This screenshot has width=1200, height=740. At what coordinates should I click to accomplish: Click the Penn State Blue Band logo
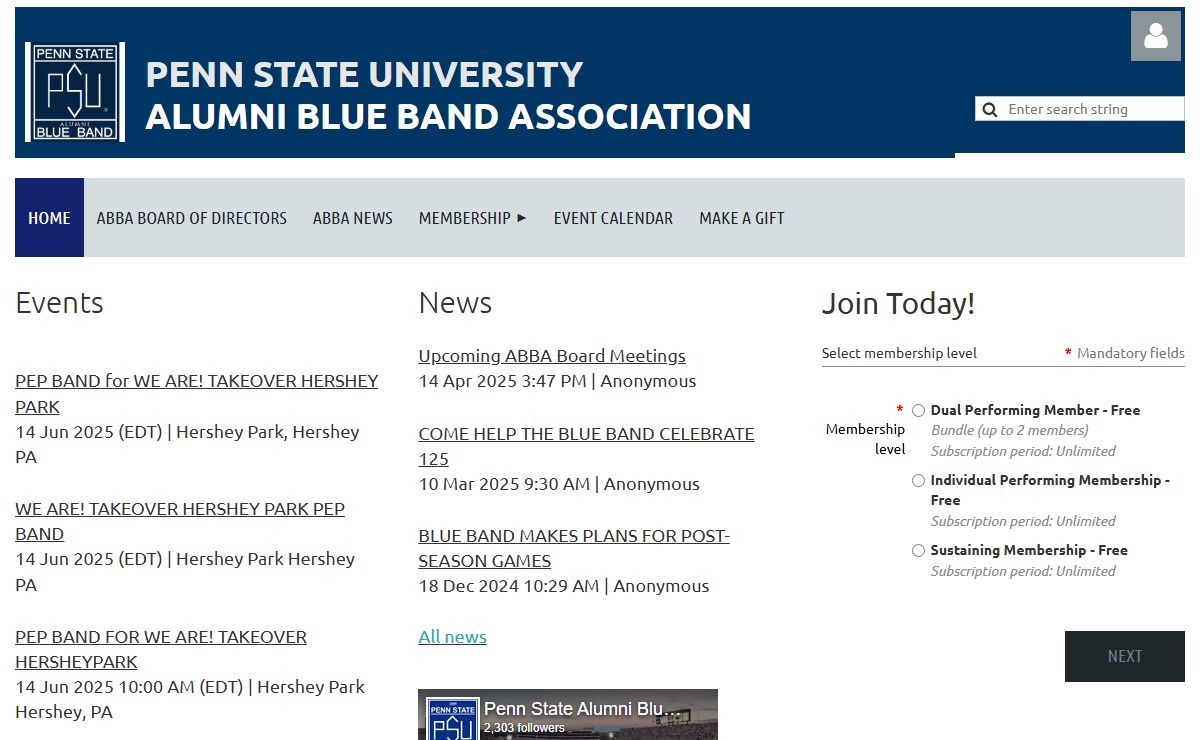point(75,92)
